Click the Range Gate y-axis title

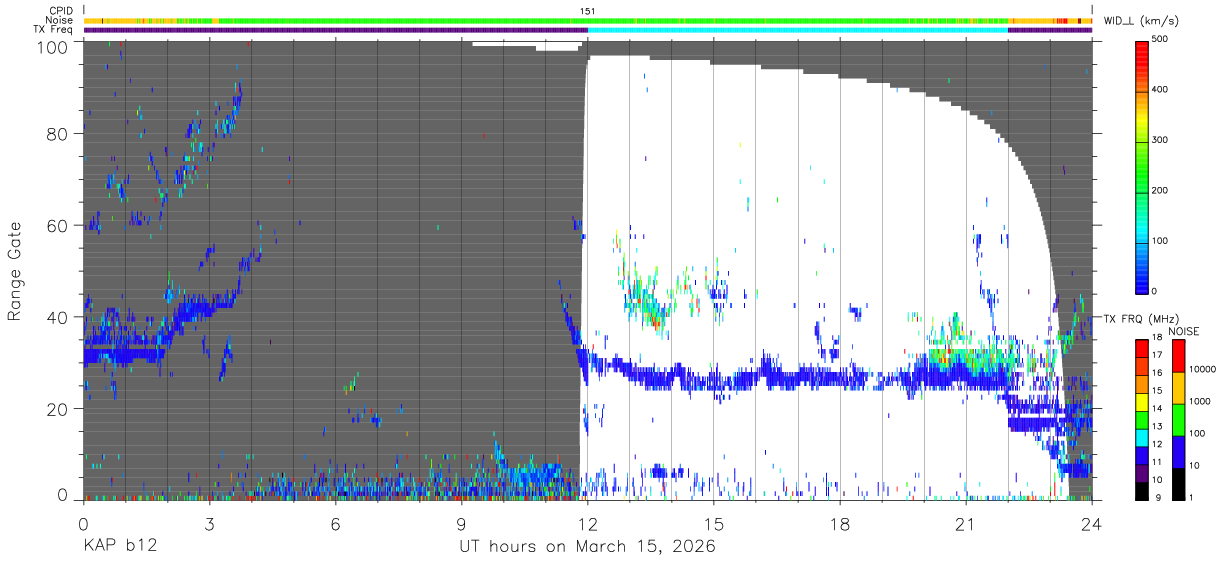point(15,270)
